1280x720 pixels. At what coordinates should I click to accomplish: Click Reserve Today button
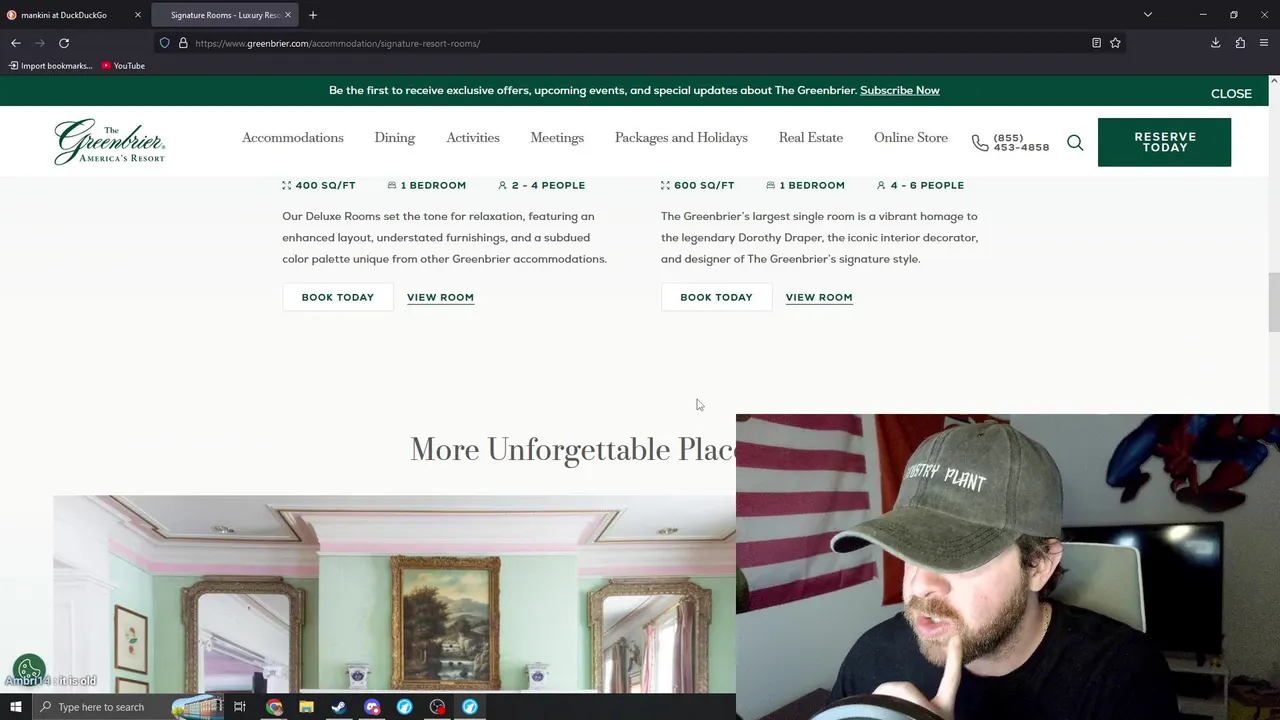click(x=1164, y=142)
